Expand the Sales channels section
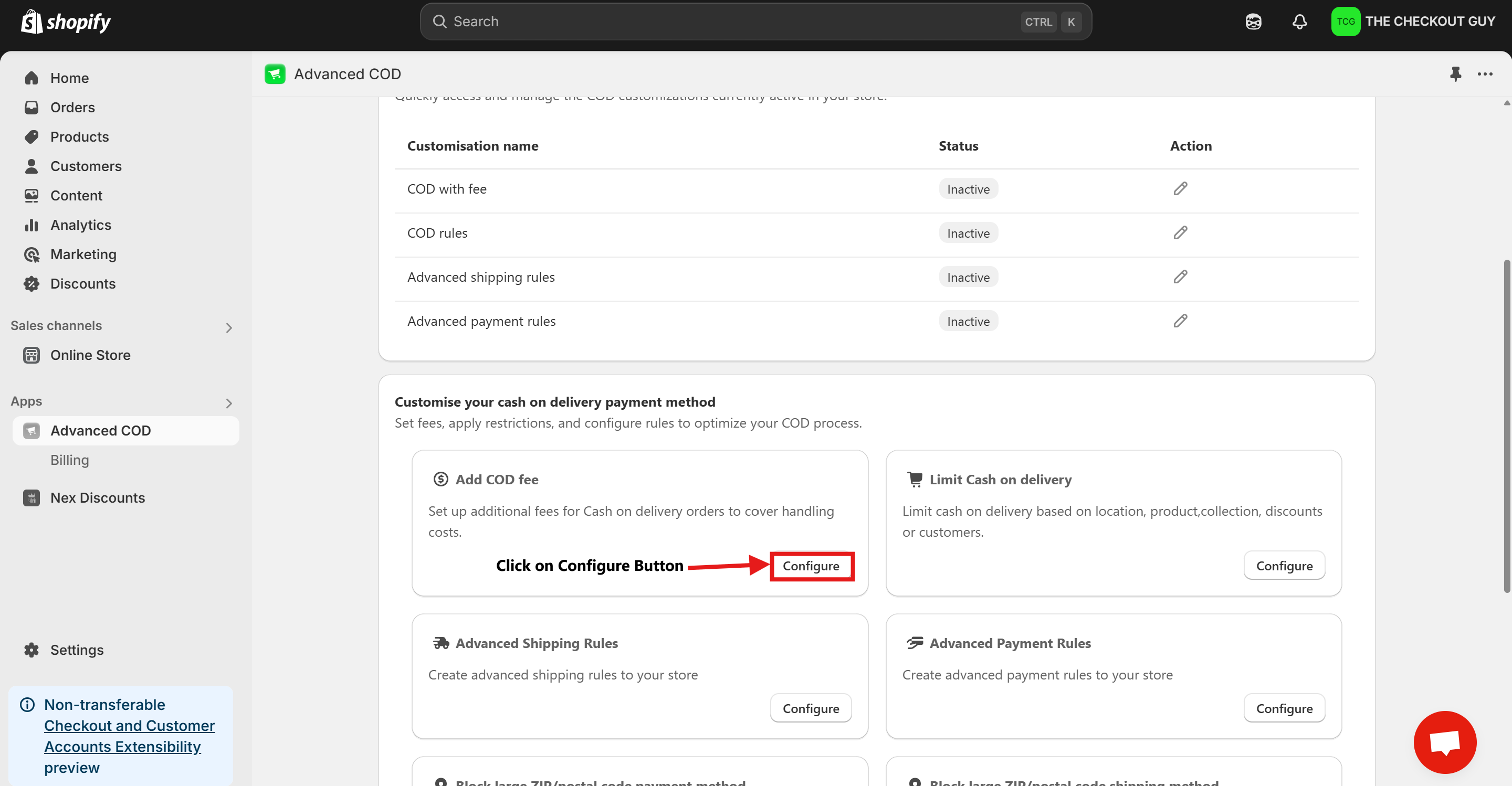 [229, 327]
